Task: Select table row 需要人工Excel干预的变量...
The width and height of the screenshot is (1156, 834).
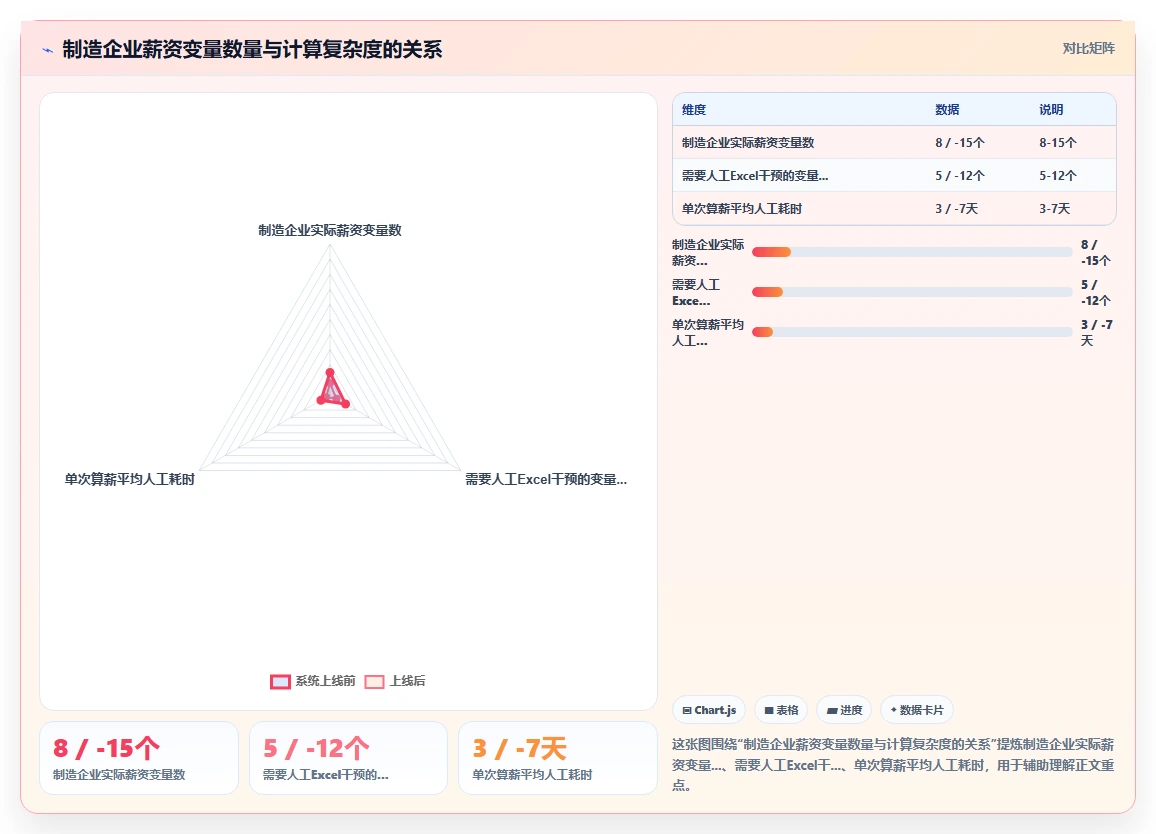Action: pyautogui.click(x=894, y=176)
